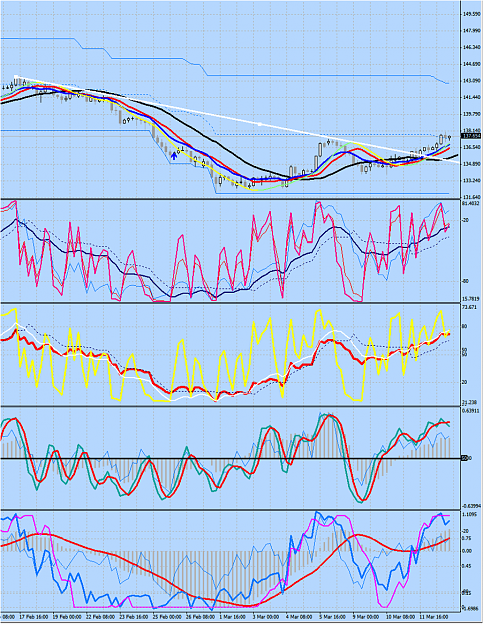Click the highlighted current price tag
Viewport: 483px width, 625px height.
click(471, 136)
